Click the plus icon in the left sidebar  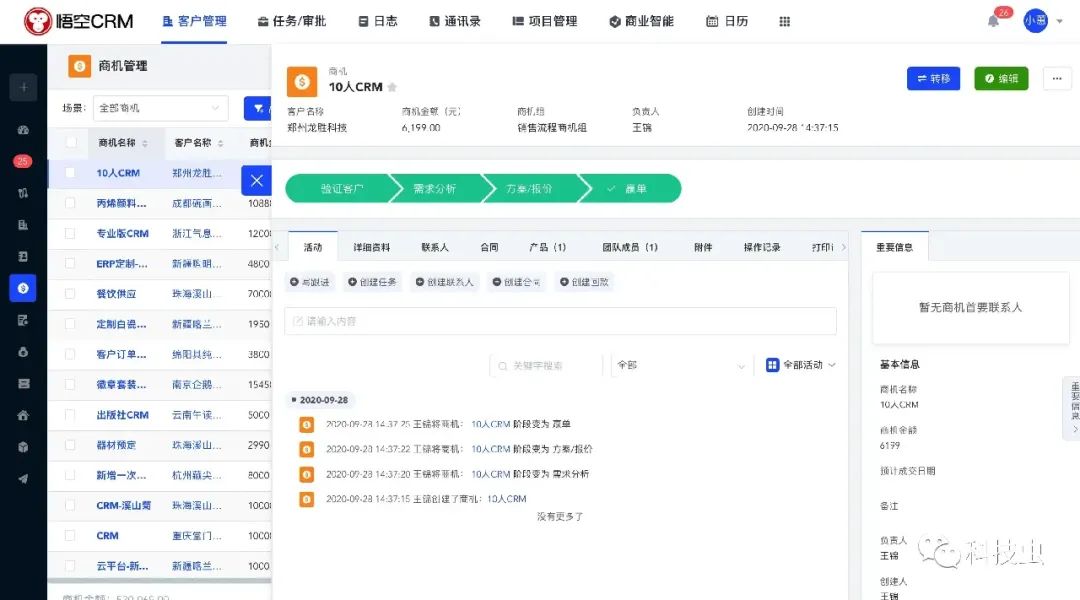tap(22, 87)
